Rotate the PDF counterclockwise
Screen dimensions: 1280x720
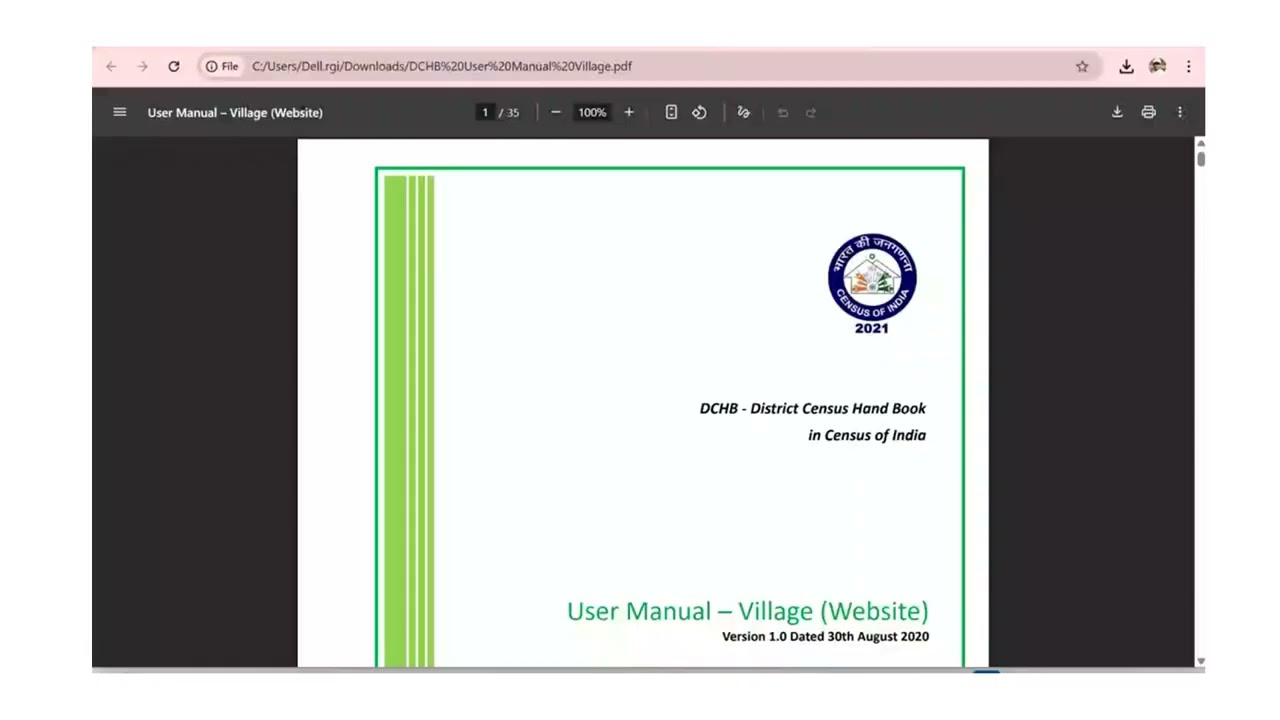pos(699,112)
